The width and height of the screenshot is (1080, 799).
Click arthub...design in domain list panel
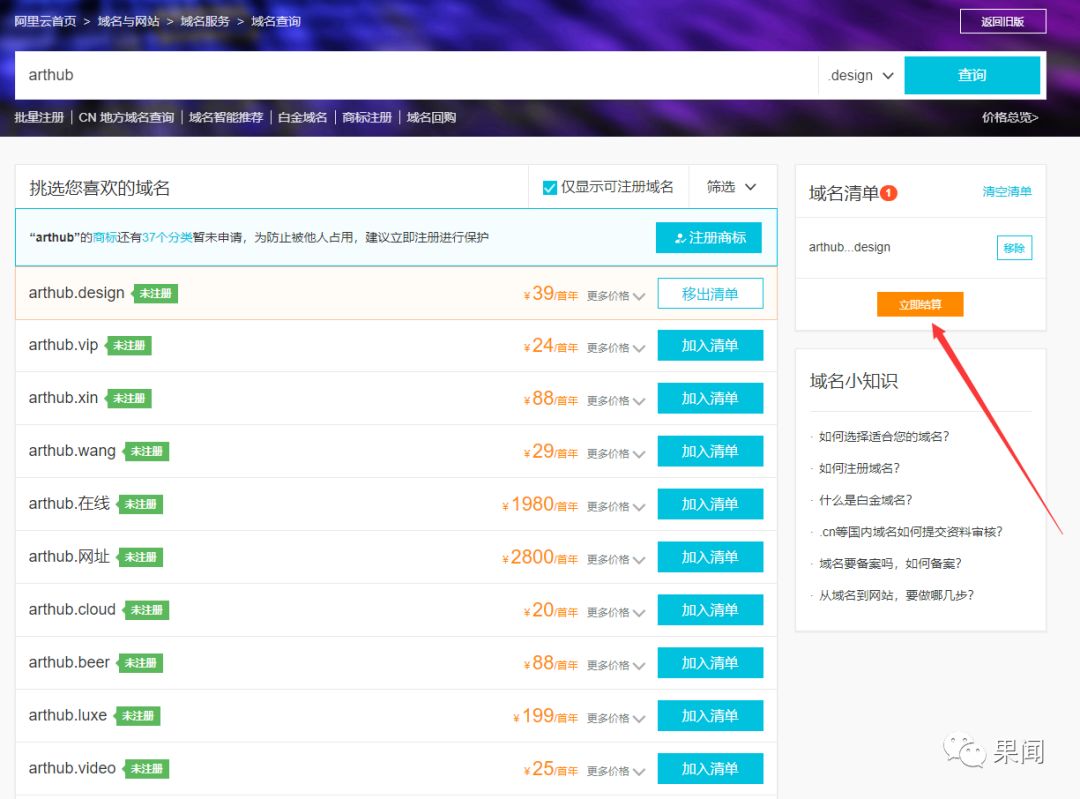(x=849, y=247)
